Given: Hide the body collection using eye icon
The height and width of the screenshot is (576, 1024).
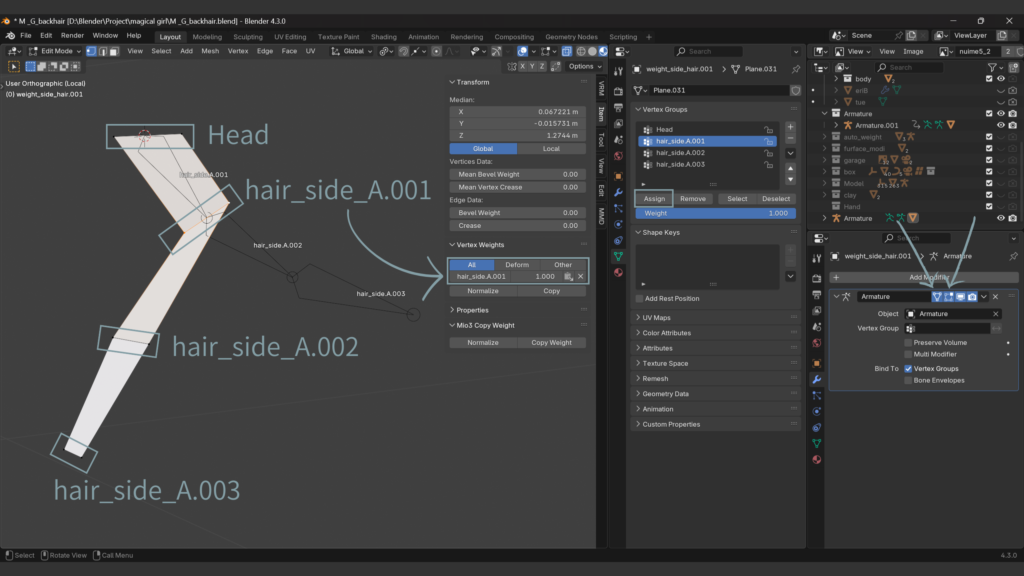Looking at the screenshot, I should pos(1001,79).
